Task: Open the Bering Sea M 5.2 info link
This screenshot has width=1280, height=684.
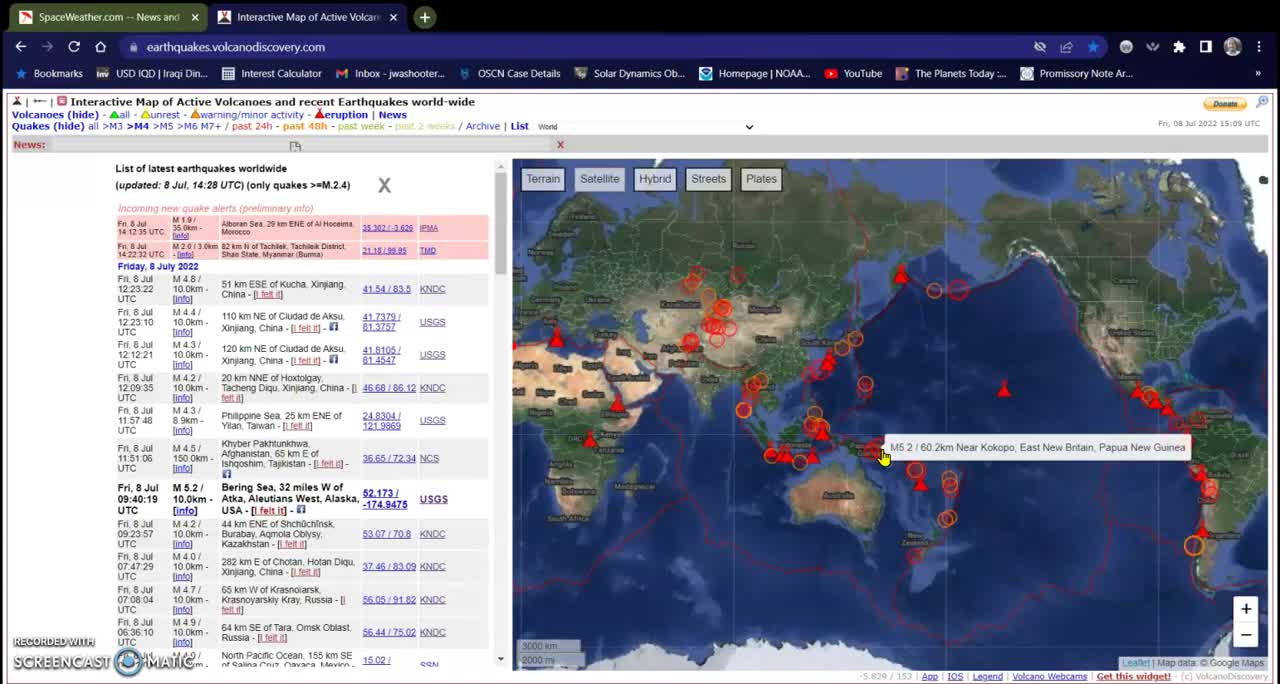Action: [185, 511]
